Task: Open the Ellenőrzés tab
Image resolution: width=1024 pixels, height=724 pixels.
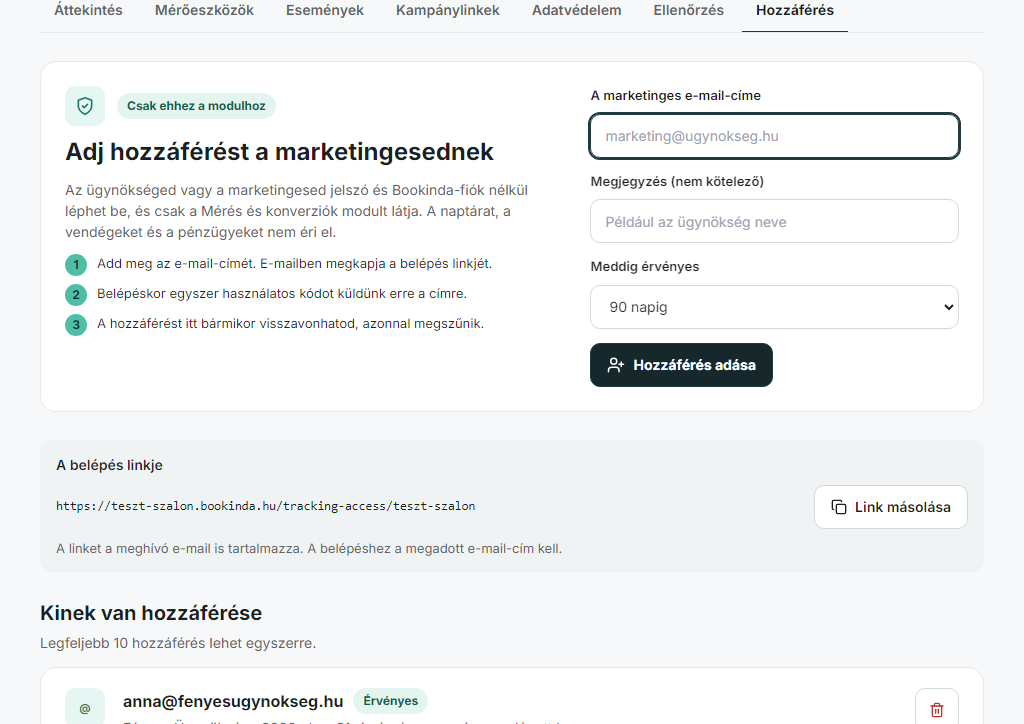Action: pos(688,10)
